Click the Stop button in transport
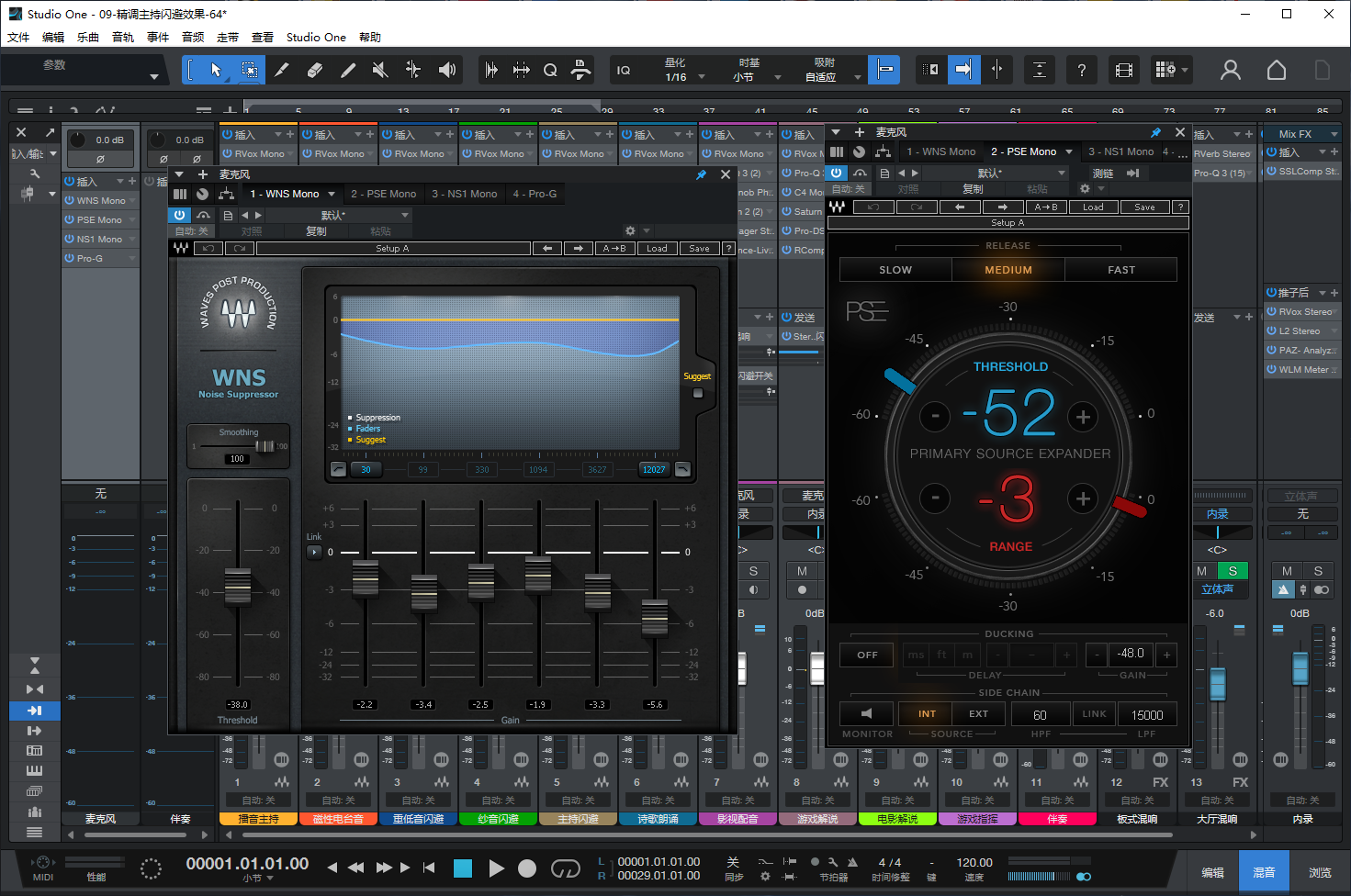 (x=463, y=868)
